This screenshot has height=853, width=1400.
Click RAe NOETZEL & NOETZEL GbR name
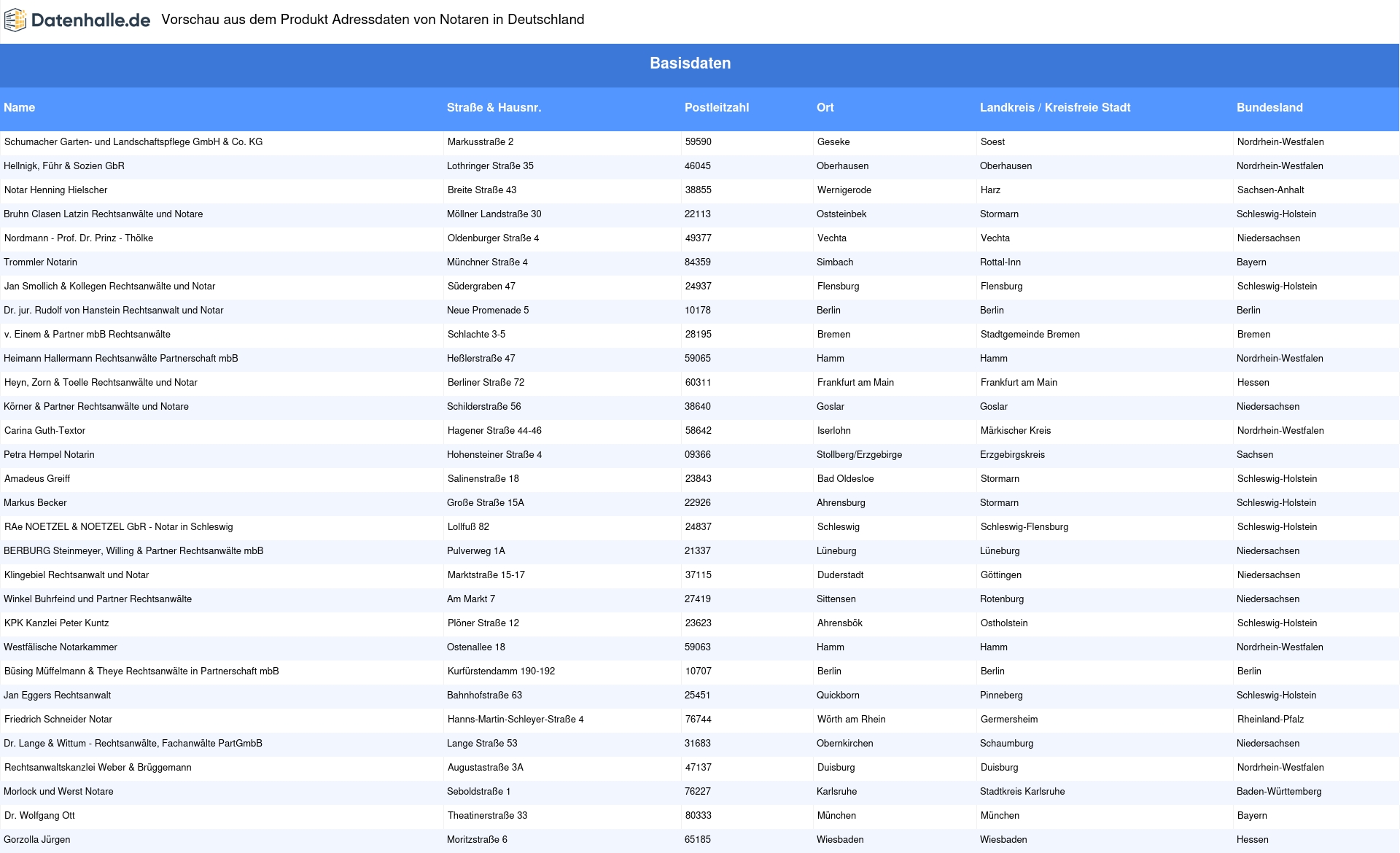(119, 527)
